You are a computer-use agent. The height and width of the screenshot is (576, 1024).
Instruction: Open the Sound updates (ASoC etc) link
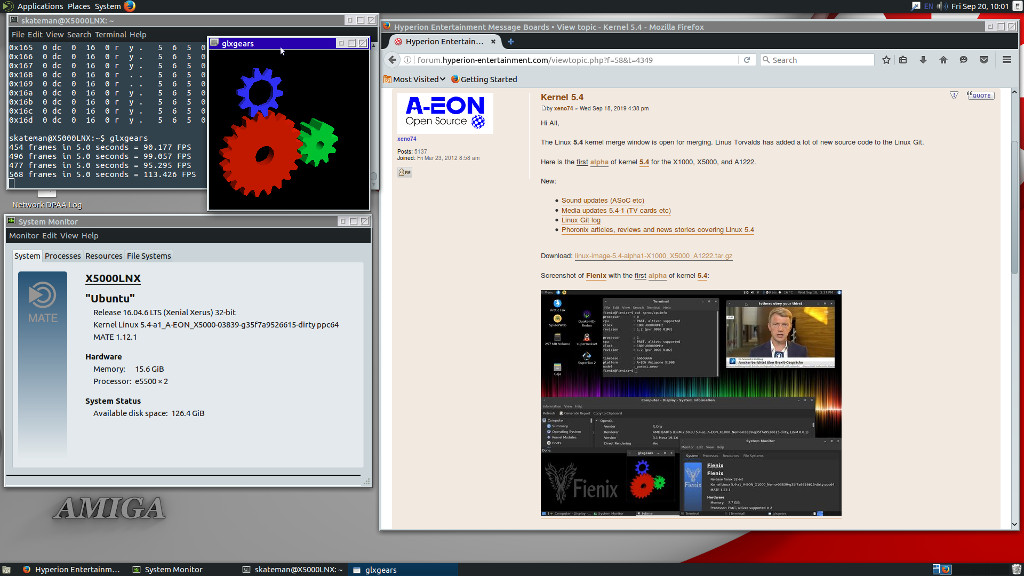coord(603,200)
